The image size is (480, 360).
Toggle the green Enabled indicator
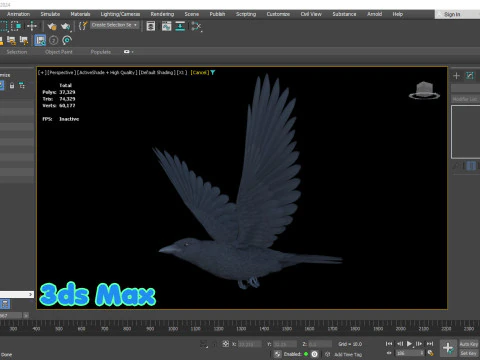pos(306,354)
